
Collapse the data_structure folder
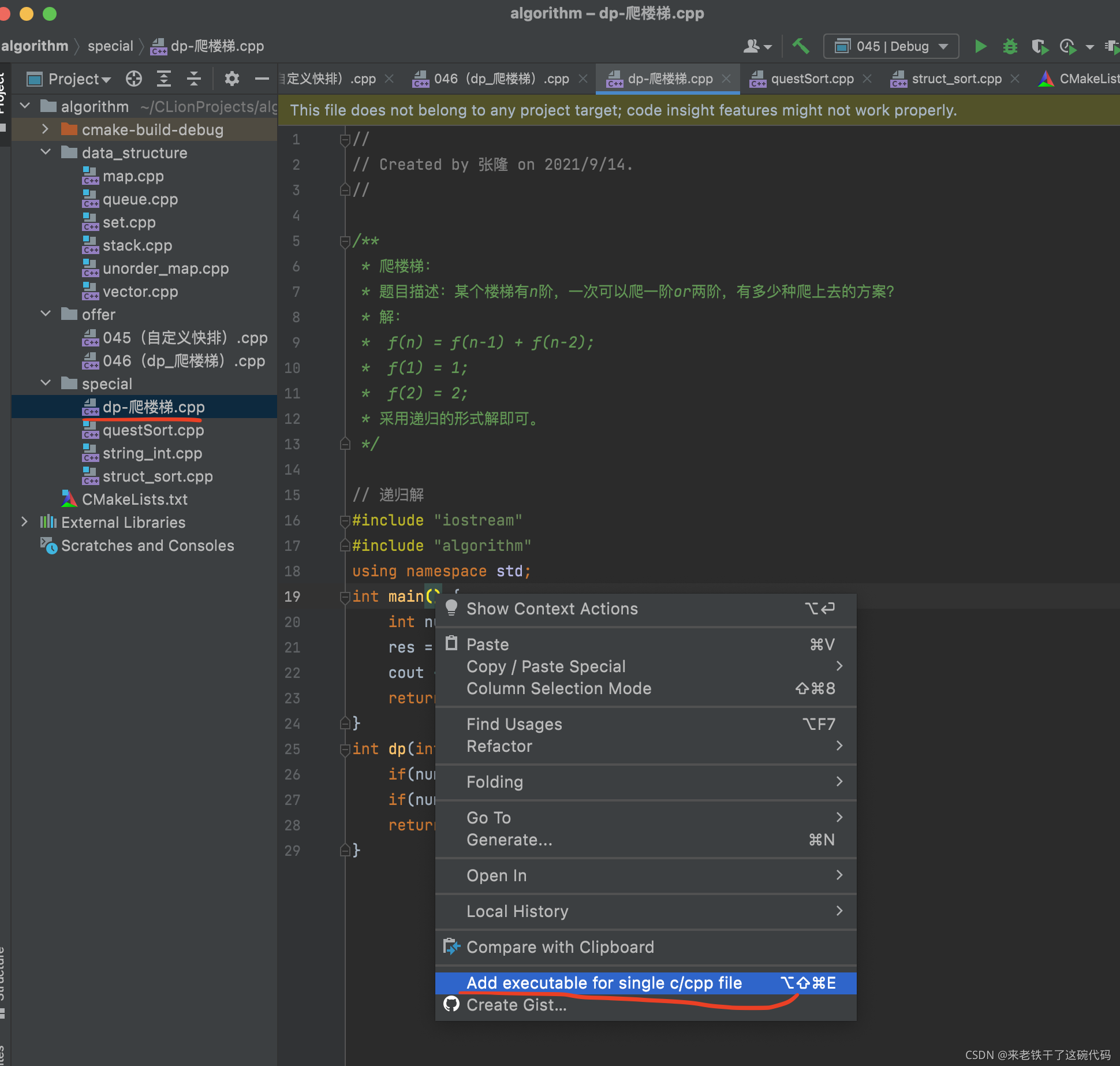click(46, 152)
